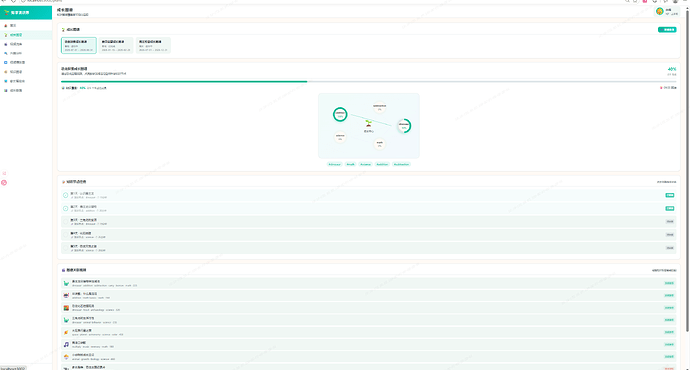Screen dimensions: 690x370
Task: Open the first sidebar item with red icon
Action: pyautogui.click(x=26, y=26)
